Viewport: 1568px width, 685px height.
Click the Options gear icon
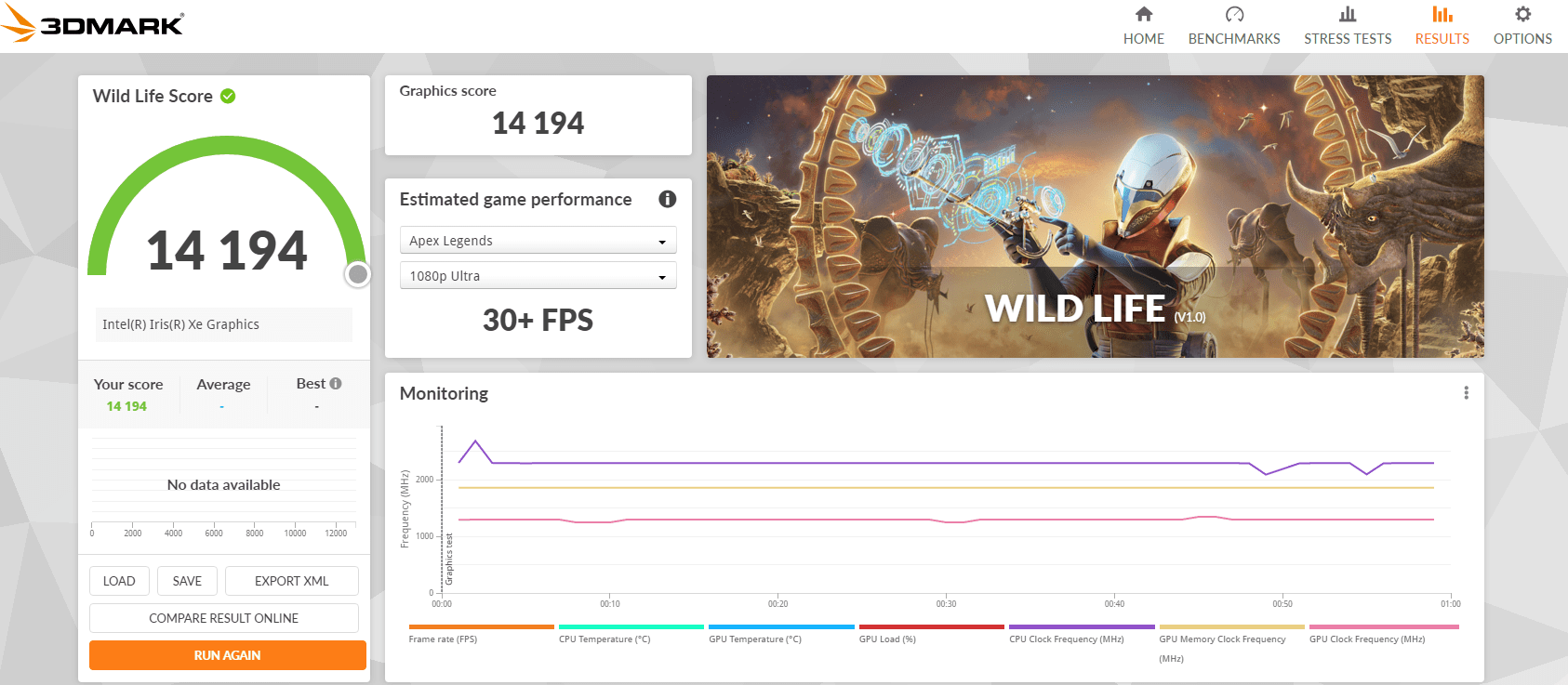point(1522,14)
